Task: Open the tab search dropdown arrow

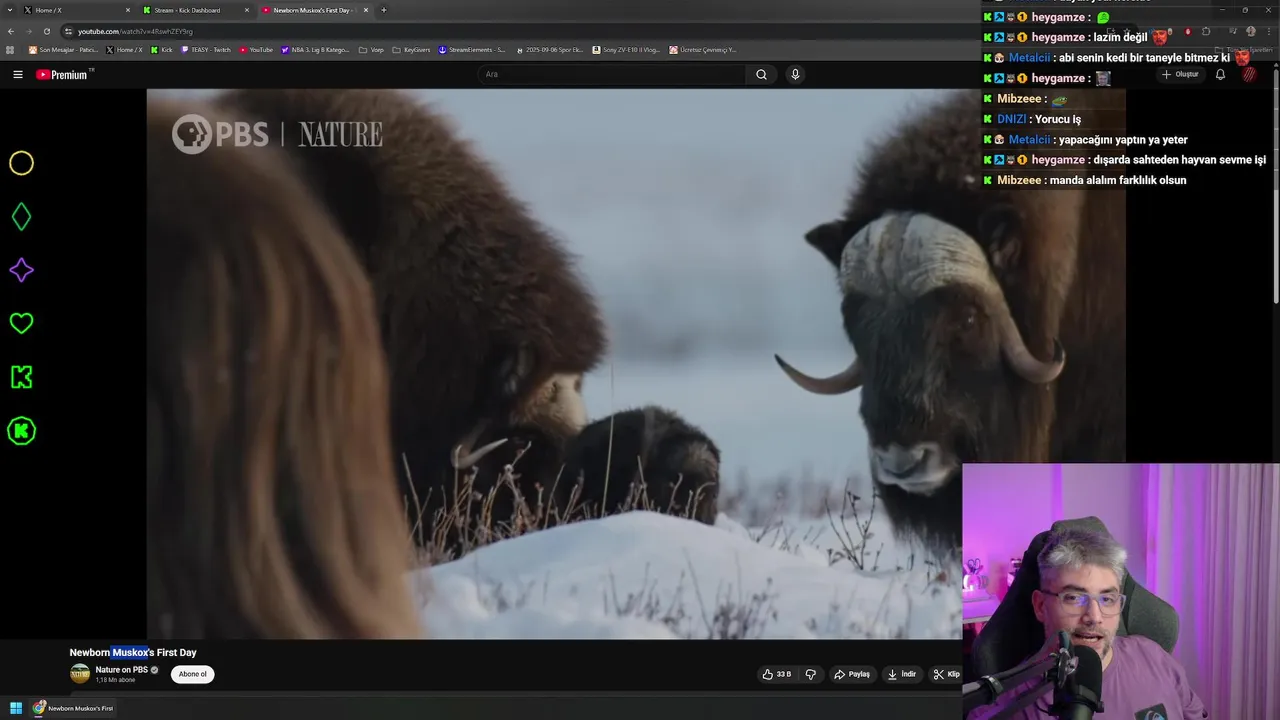Action: [8, 10]
